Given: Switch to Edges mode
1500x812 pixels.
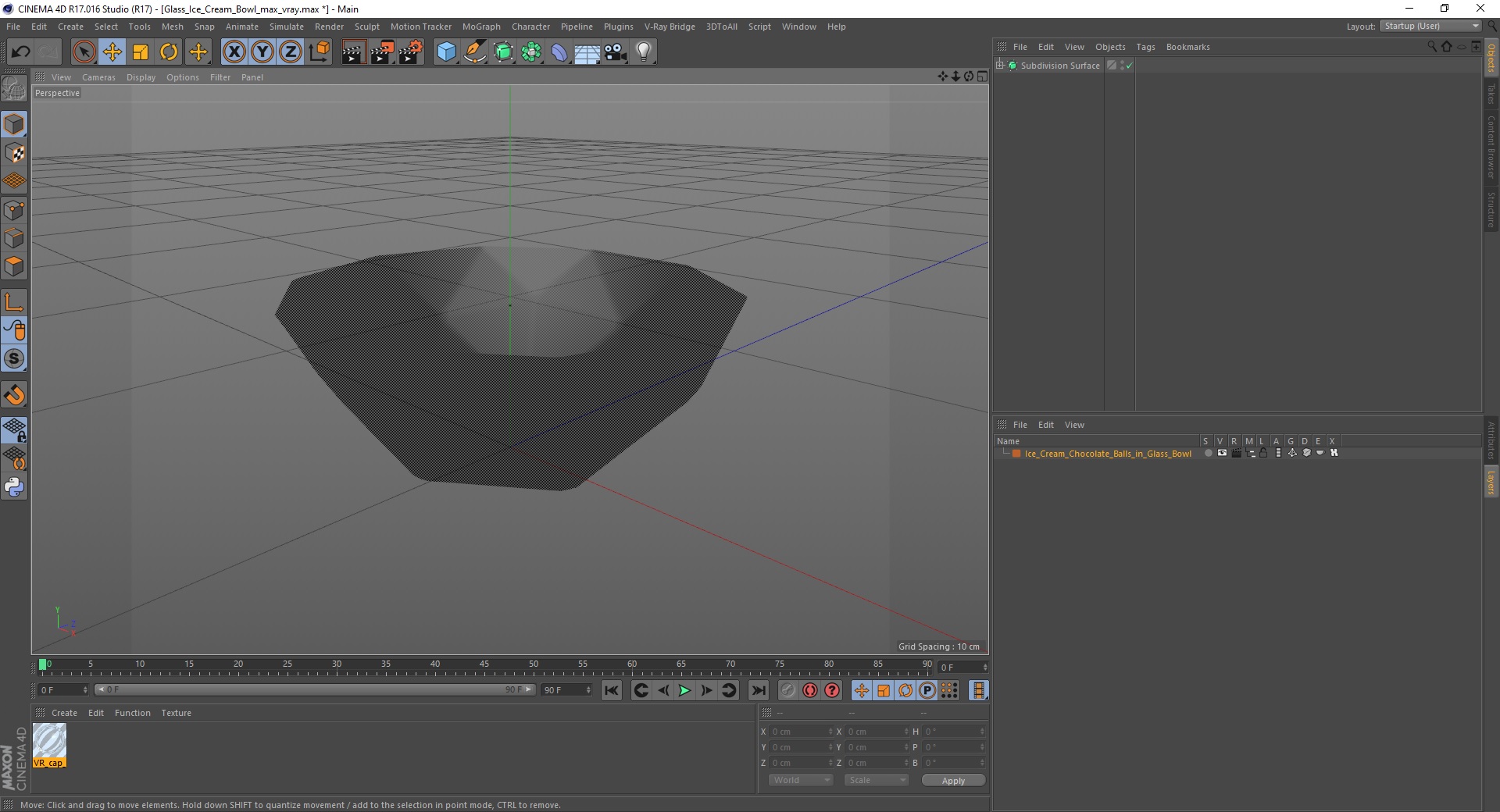Looking at the screenshot, I should point(14,238).
